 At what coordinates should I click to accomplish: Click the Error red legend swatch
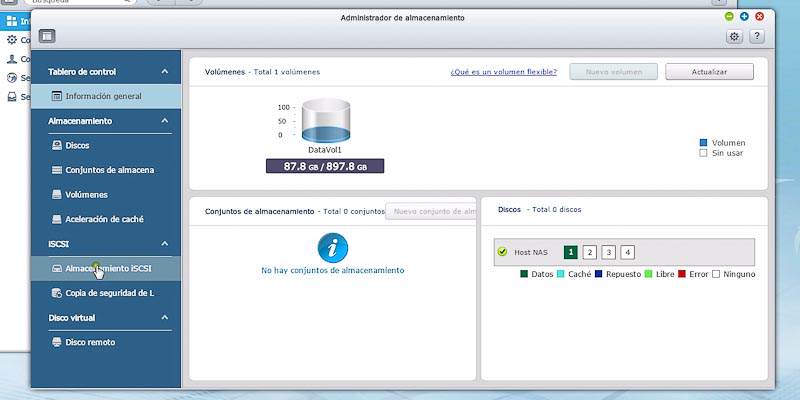pos(682,274)
